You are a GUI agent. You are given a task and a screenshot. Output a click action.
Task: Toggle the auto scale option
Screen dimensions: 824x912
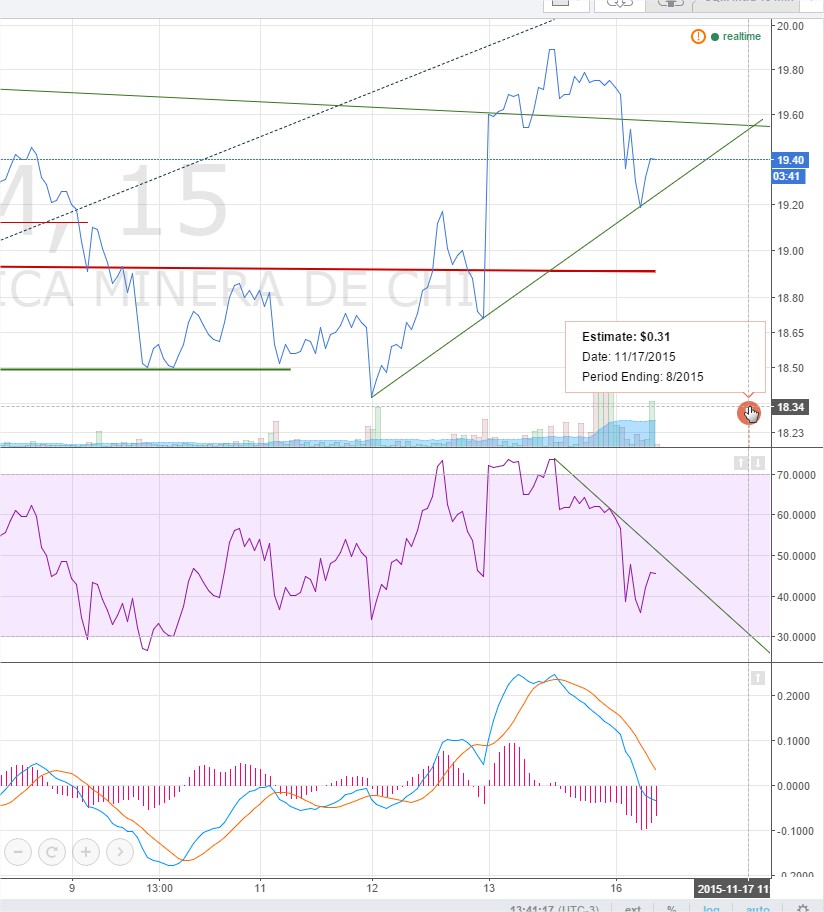pos(758,909)
